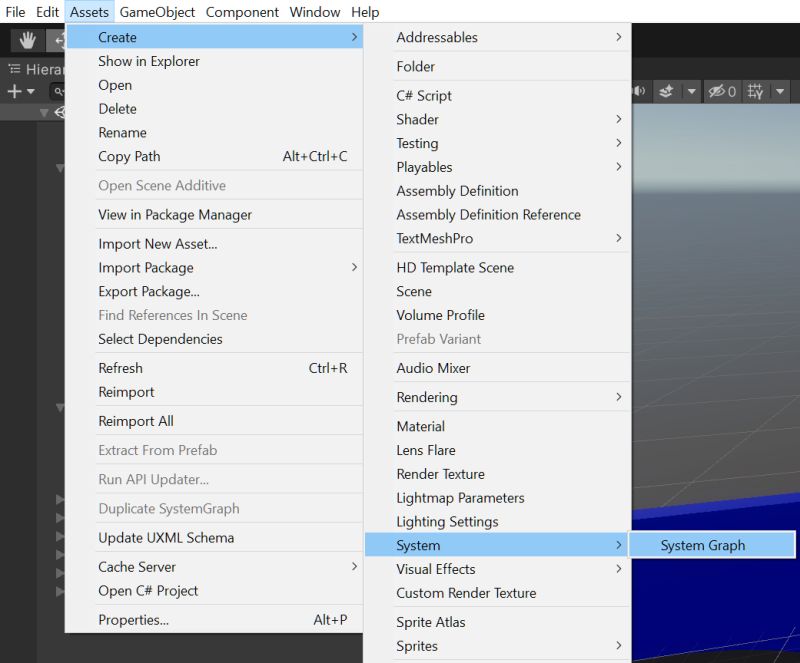
Task: Click the search magnifier in the Hierarchy
Action: pos(58,90)
